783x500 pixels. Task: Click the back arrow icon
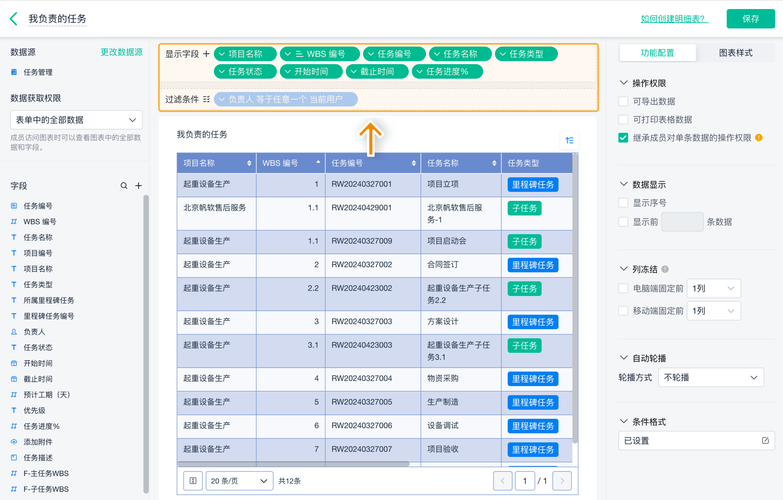point(13,19)
